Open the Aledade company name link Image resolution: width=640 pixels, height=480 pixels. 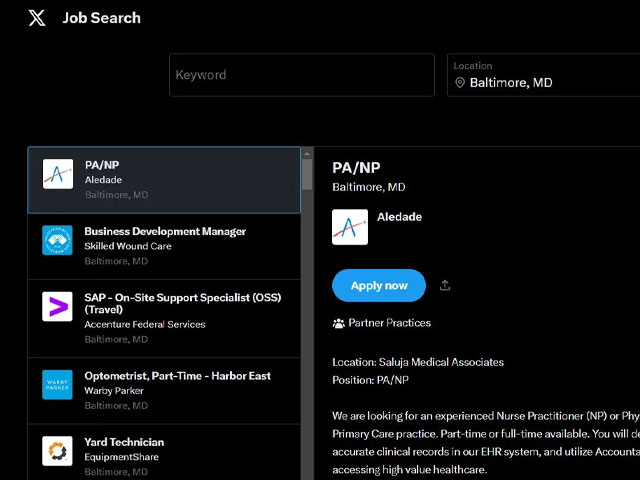[x=399, y=217]
